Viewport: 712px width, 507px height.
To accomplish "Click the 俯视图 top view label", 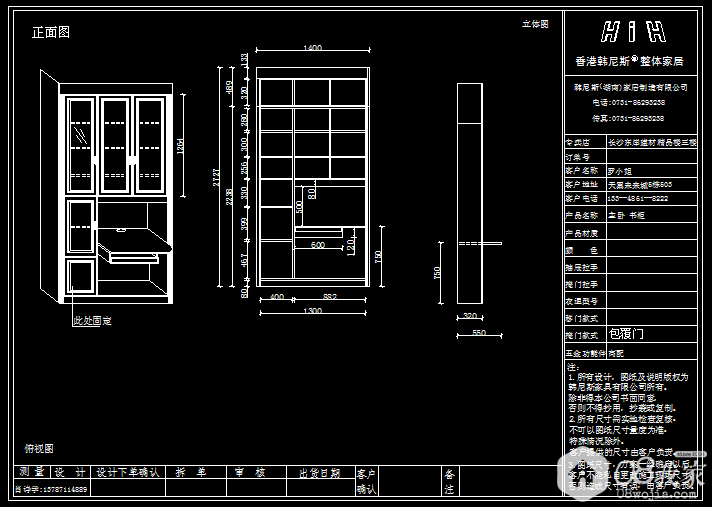I will click(x=39, y=449).
